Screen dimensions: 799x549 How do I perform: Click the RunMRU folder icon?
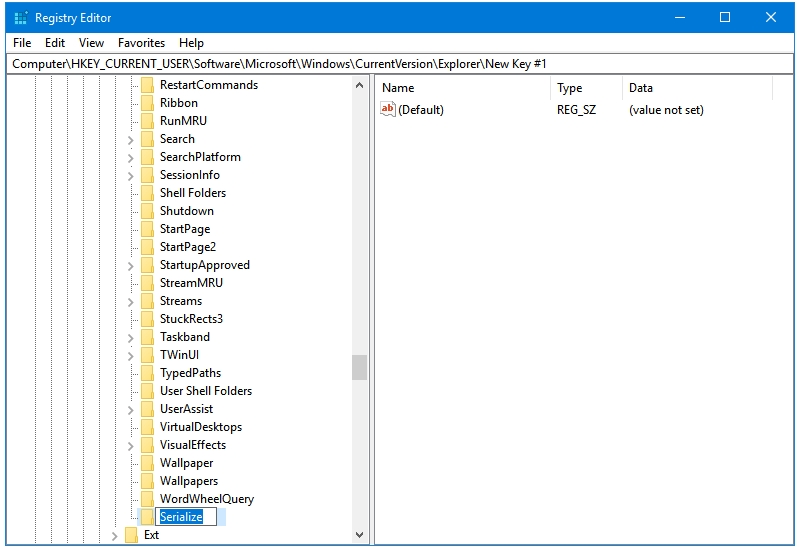tap(147, 121)
